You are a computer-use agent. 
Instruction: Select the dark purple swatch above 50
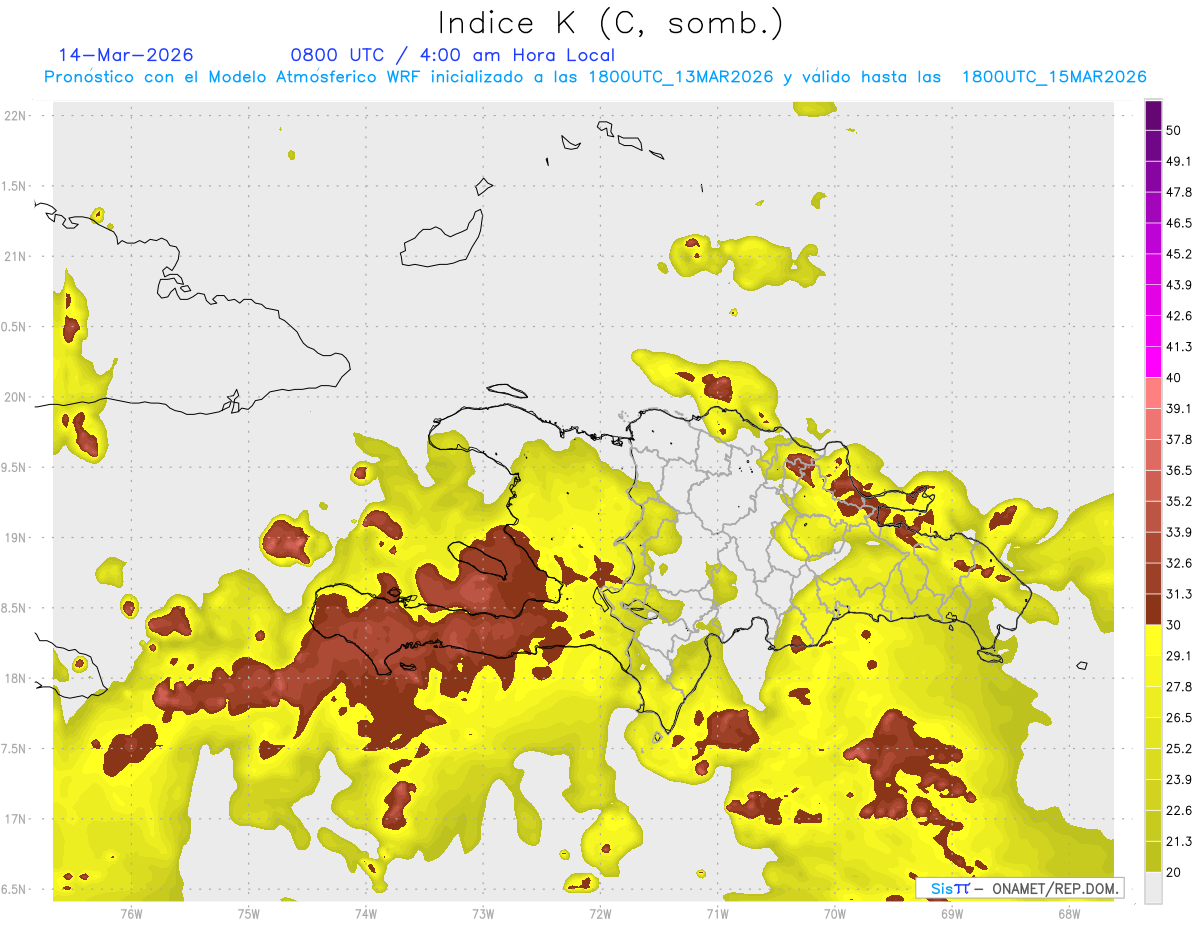point(1154,115)
